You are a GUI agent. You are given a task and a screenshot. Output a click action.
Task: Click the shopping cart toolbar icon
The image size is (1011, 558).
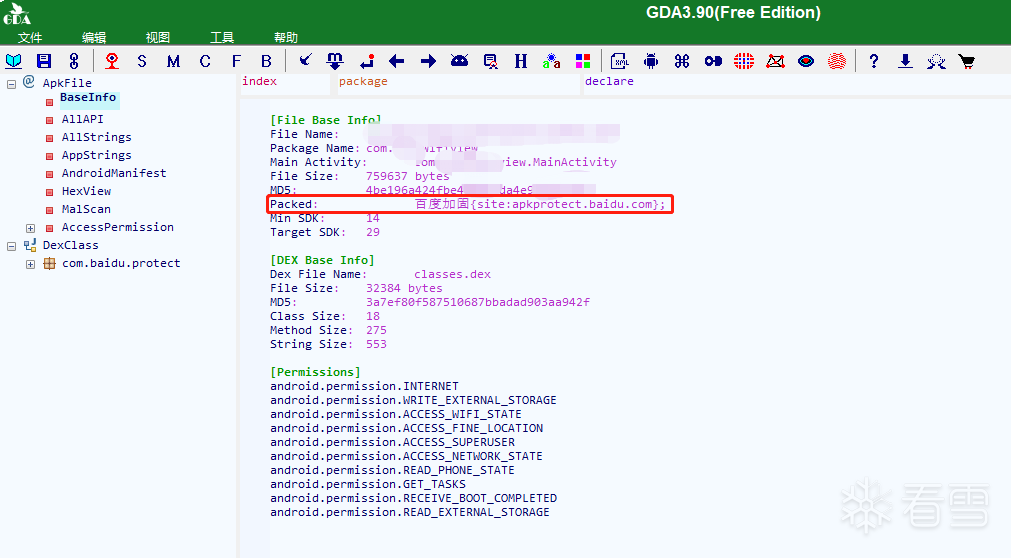967,61
